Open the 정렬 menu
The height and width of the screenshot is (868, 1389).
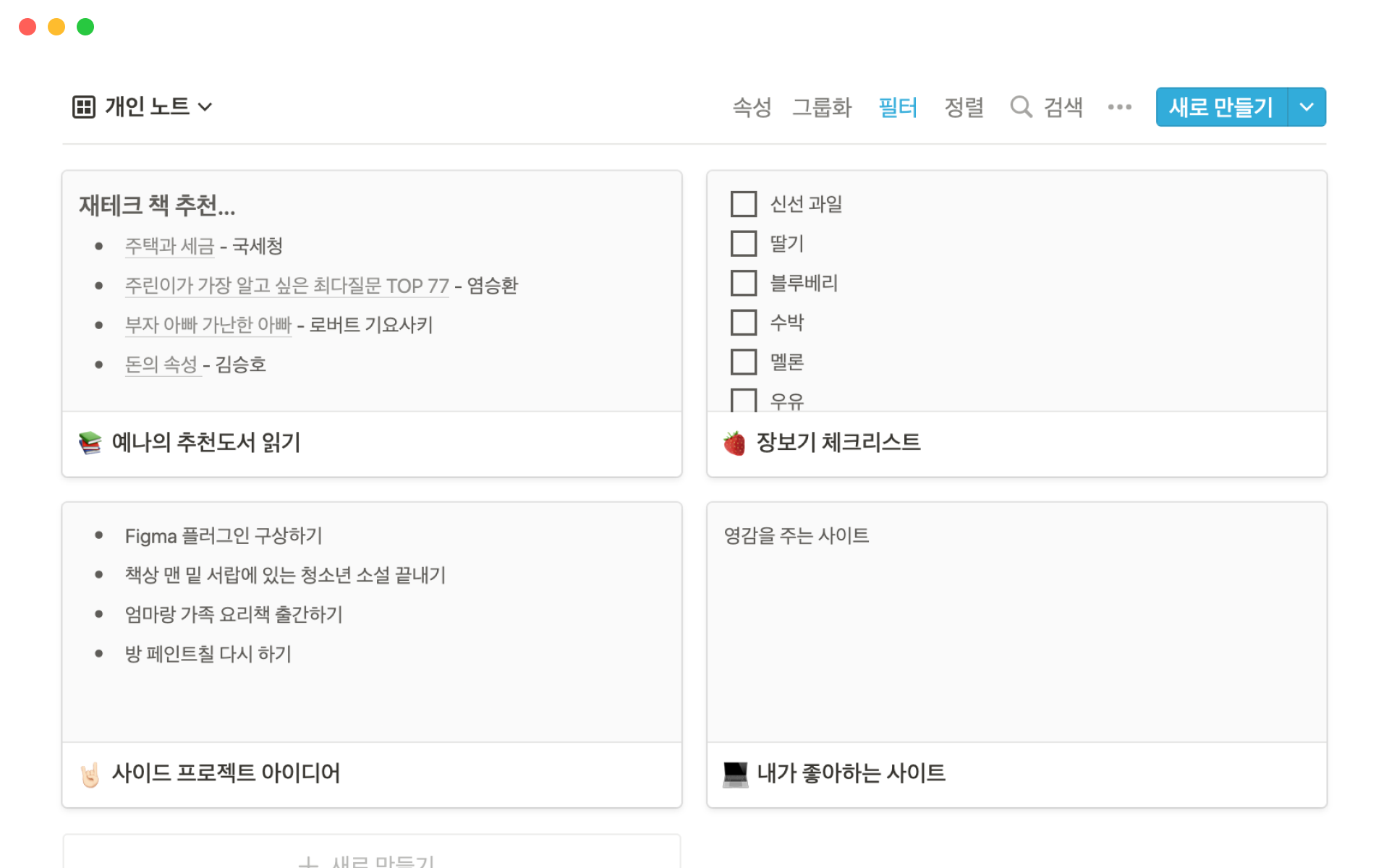click(964, 107)
